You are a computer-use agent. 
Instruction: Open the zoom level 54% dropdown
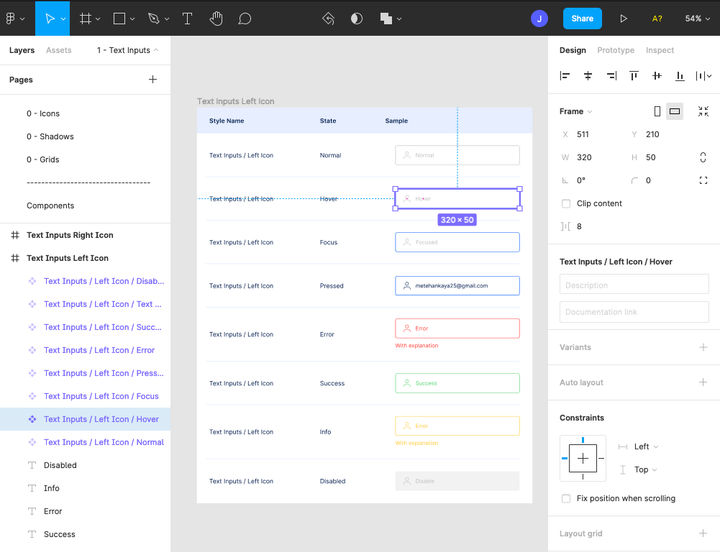click(697, 18)
